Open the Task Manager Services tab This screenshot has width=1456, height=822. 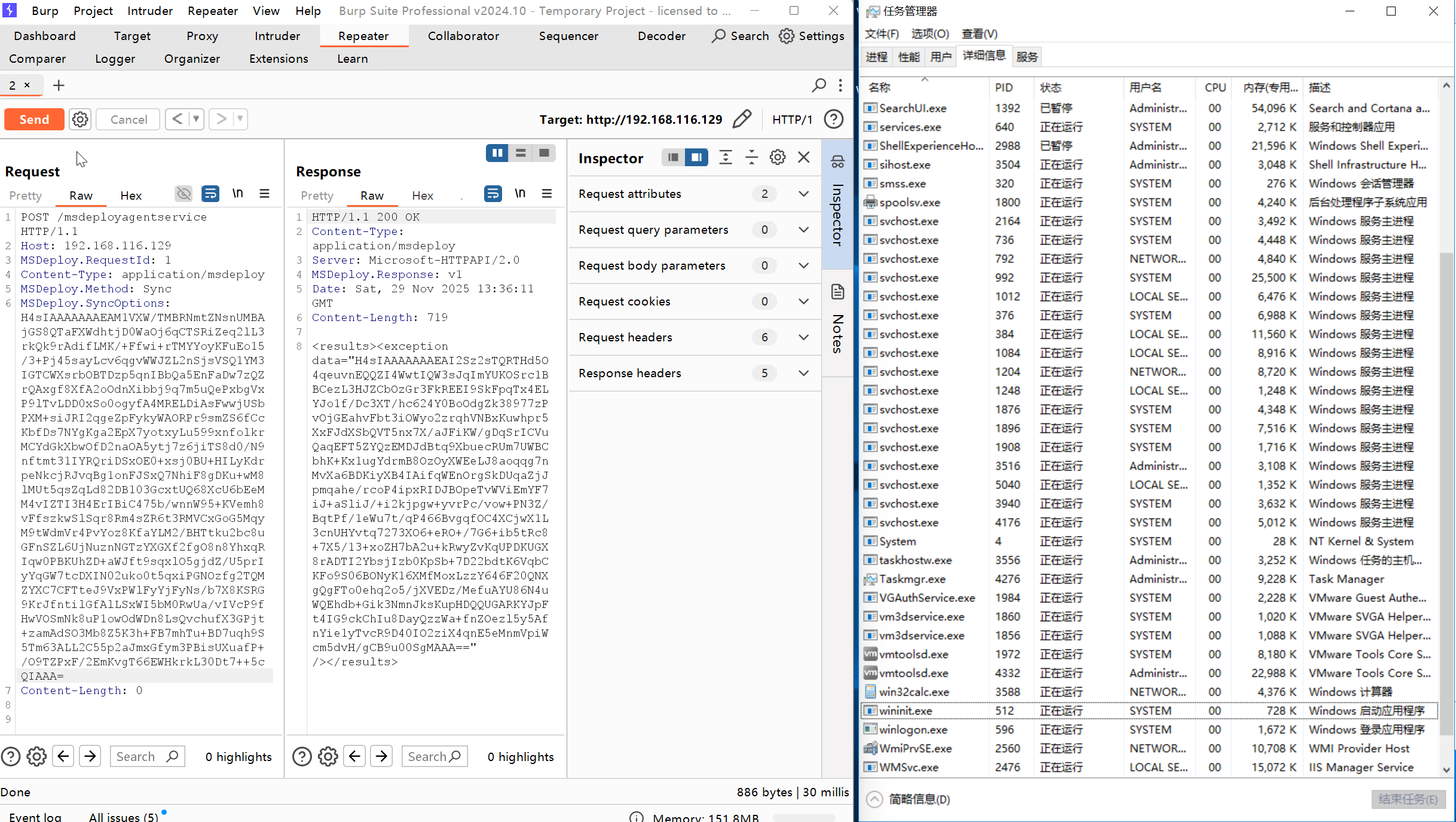pos(1026,57)
